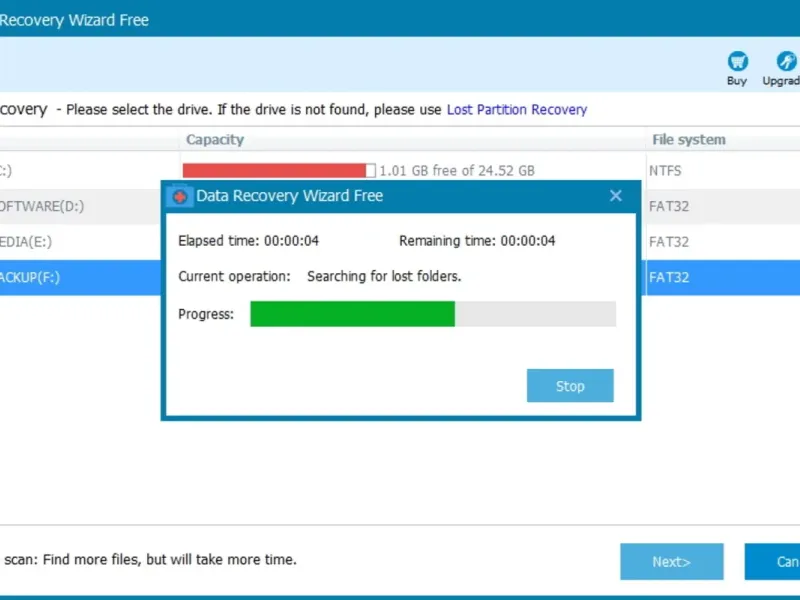Image resolution: width=800 pixels, height=600 pixels.
Task: Click FAT32 cell in the MEDIA(E:) row
Action: click(x=669, y=242)
